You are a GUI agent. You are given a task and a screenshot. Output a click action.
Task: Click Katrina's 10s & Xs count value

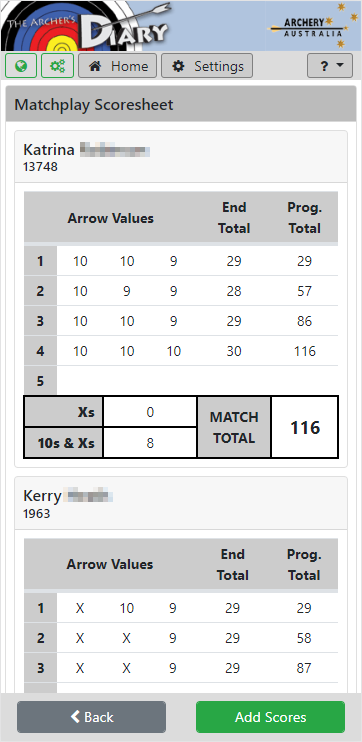pyautogui.click(x=150, y=443)
